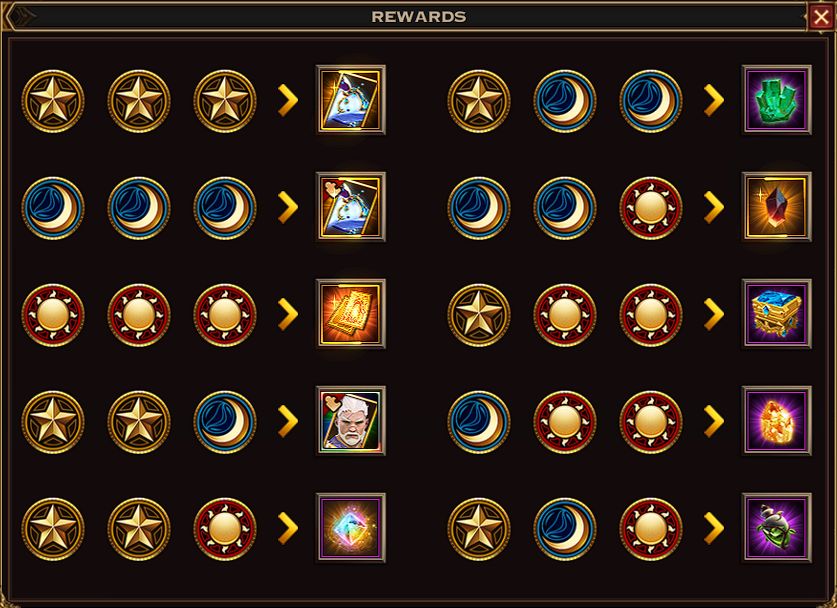The width and height of the screenshot is (837, 608).
Task: Click the golden tickets reward icon
Action: (351, 314)
